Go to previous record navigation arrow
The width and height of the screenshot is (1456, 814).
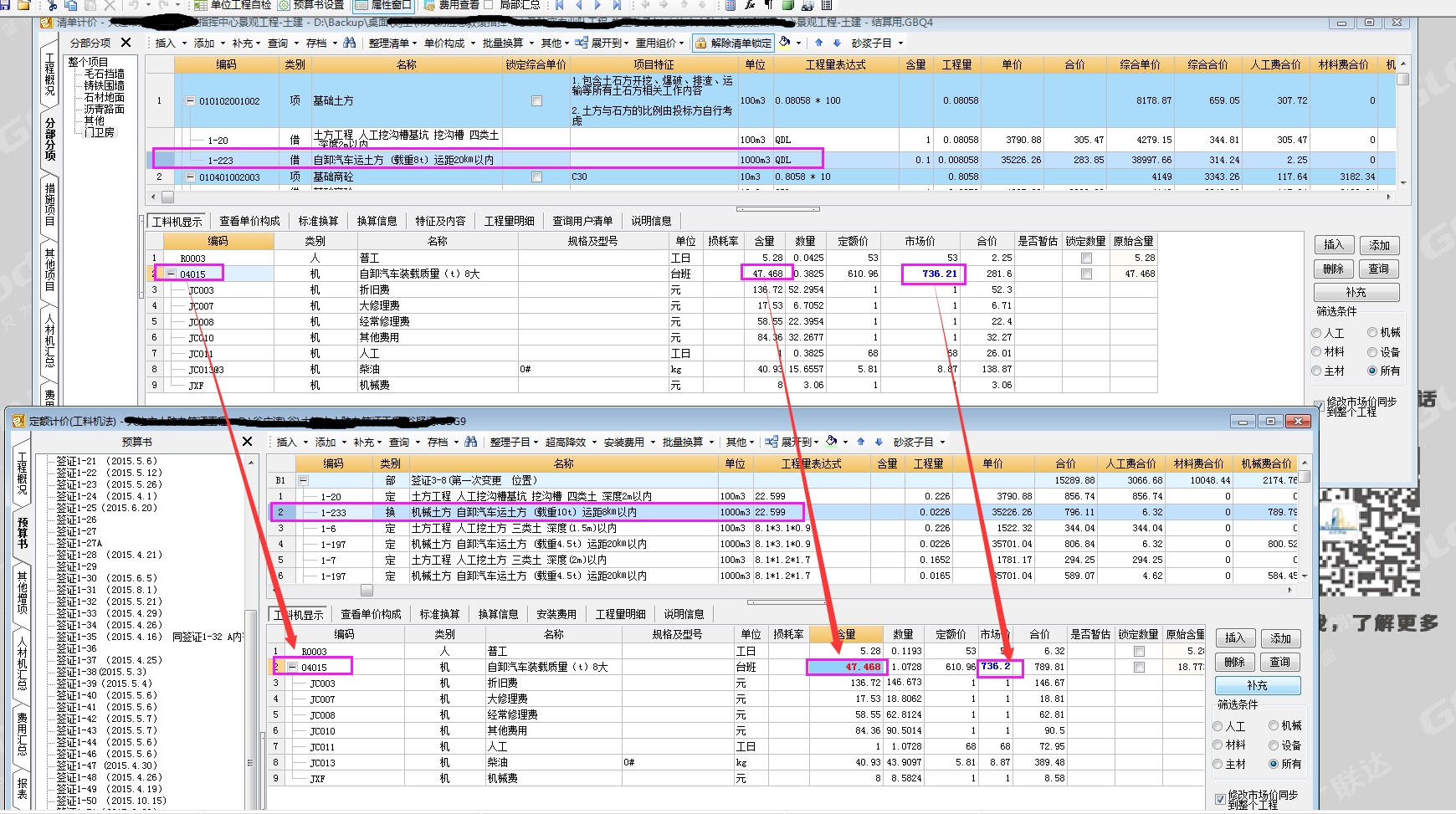pyautogui.click(x=578, y=5)
